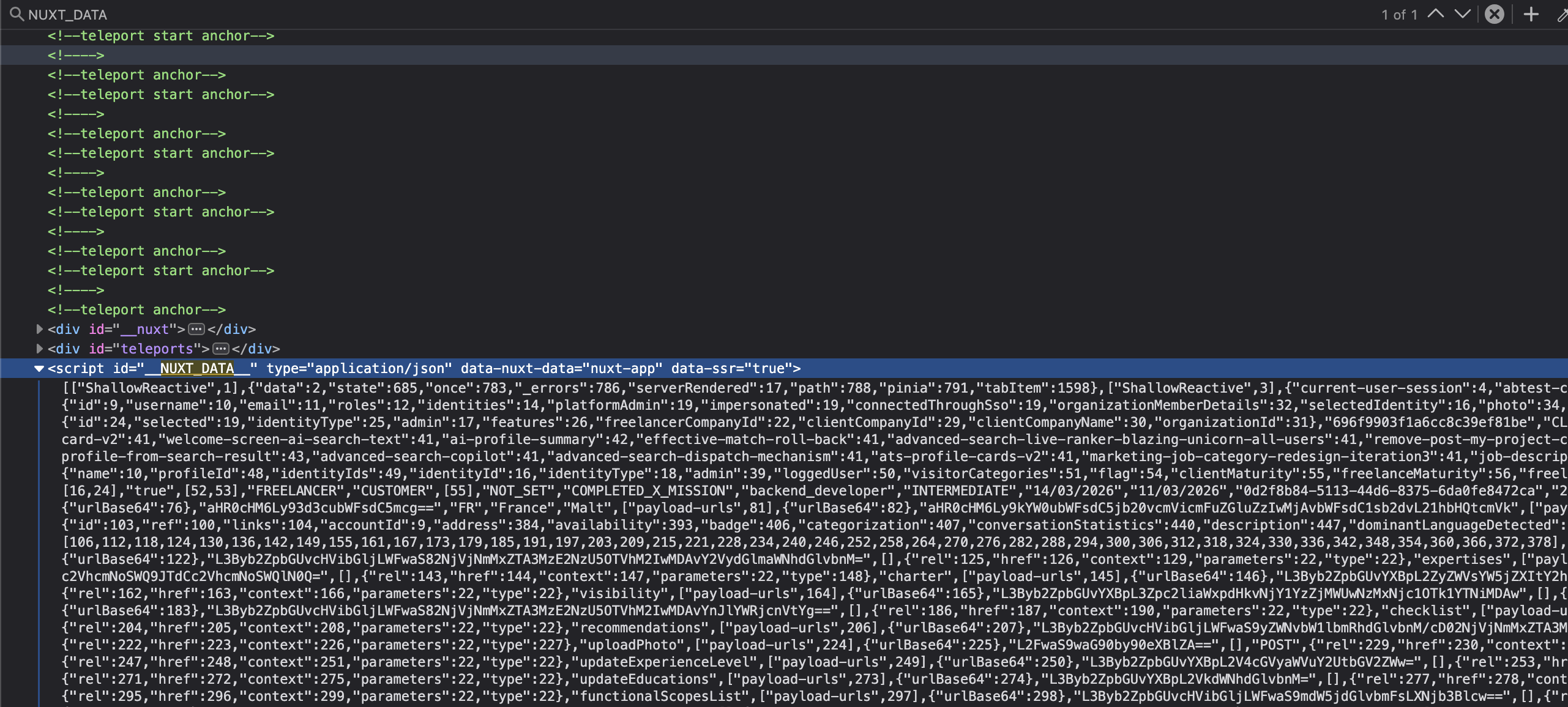Click the JSON line starting [["ShallowReactive",1]

click(x=815, y=388)
